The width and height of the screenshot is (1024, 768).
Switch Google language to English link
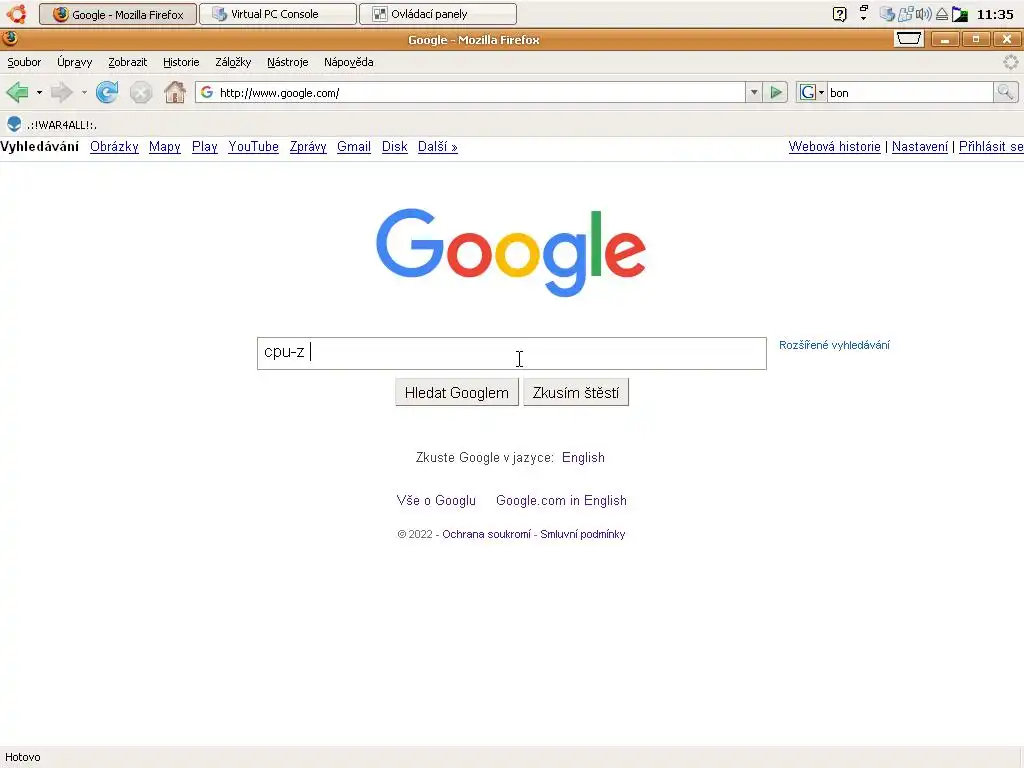pyautogui.click(x=583, y=457)
